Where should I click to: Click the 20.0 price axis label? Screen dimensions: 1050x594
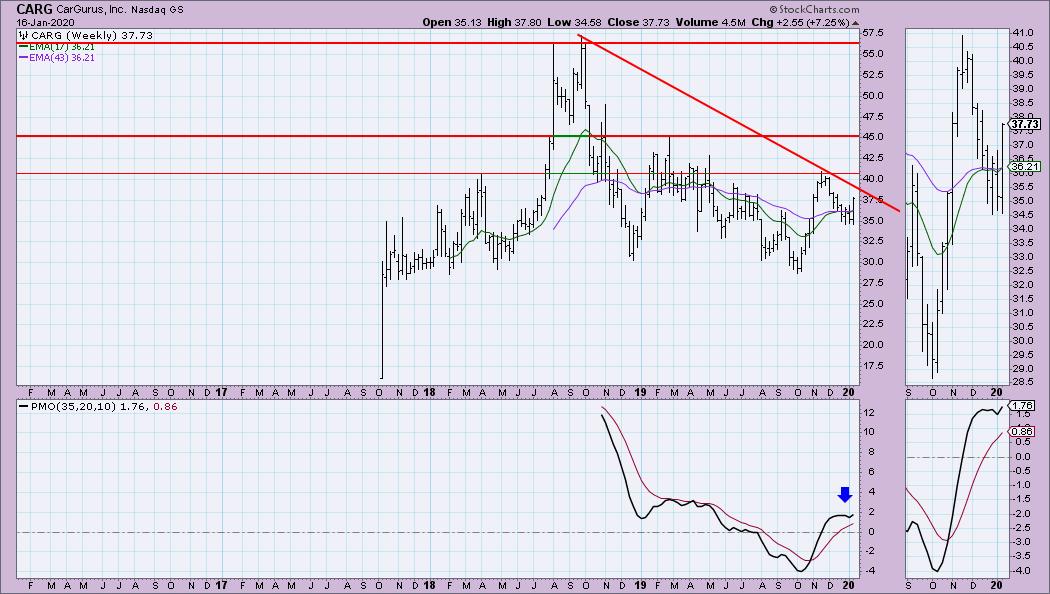pyautogui.click(x=874, y=345)
